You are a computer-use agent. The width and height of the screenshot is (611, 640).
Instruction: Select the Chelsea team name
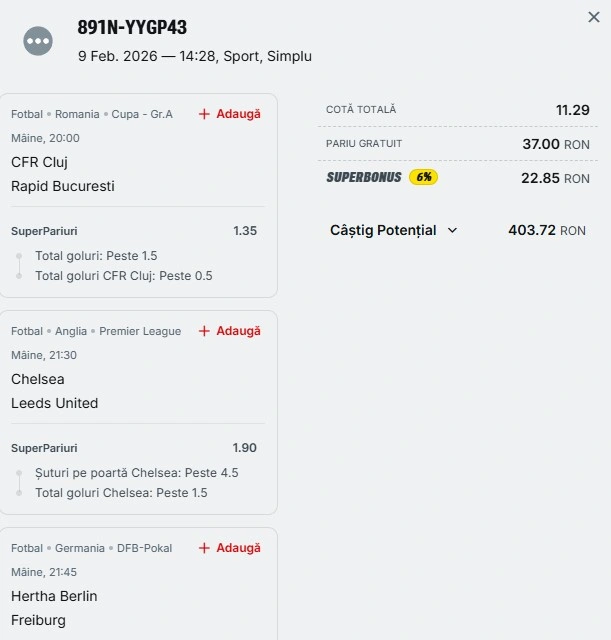click(x=38, y=379)
